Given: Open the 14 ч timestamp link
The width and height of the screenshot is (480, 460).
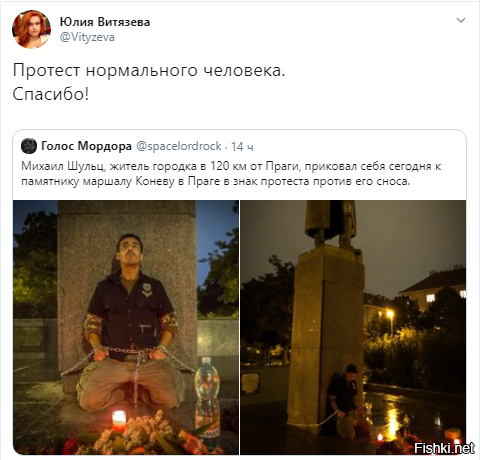Looking at the screenshot, I should [242, 147].
